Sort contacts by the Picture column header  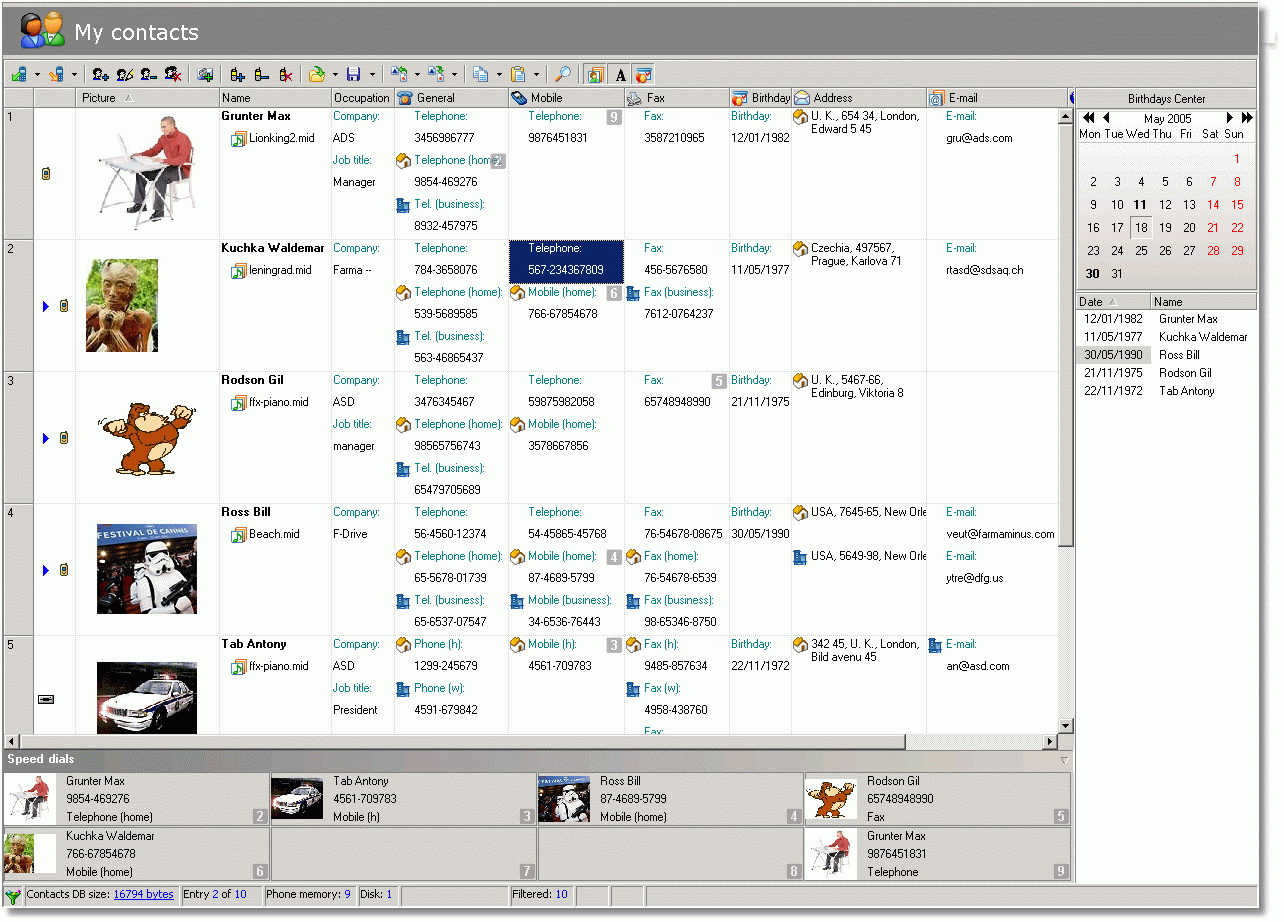click(x=147, y=98)
